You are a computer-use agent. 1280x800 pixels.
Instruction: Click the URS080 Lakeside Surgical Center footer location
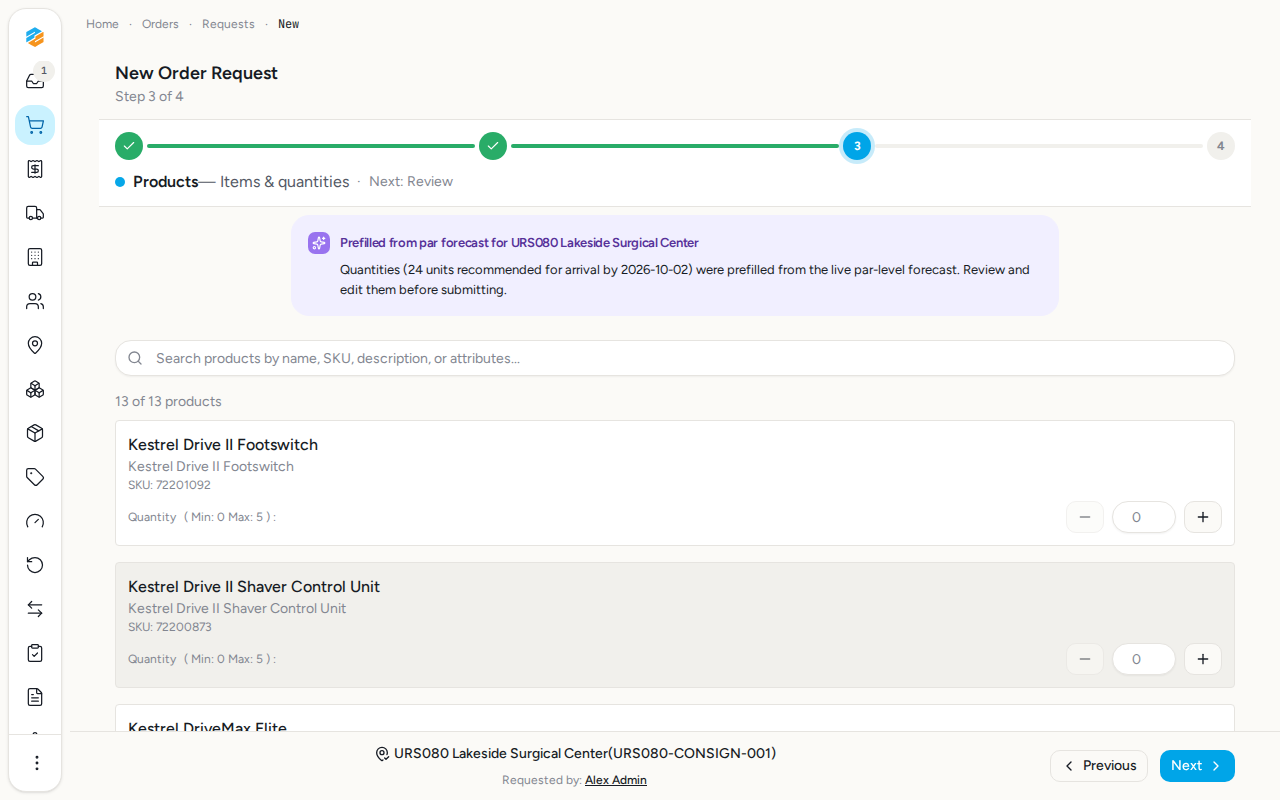(x=576, y=754)
